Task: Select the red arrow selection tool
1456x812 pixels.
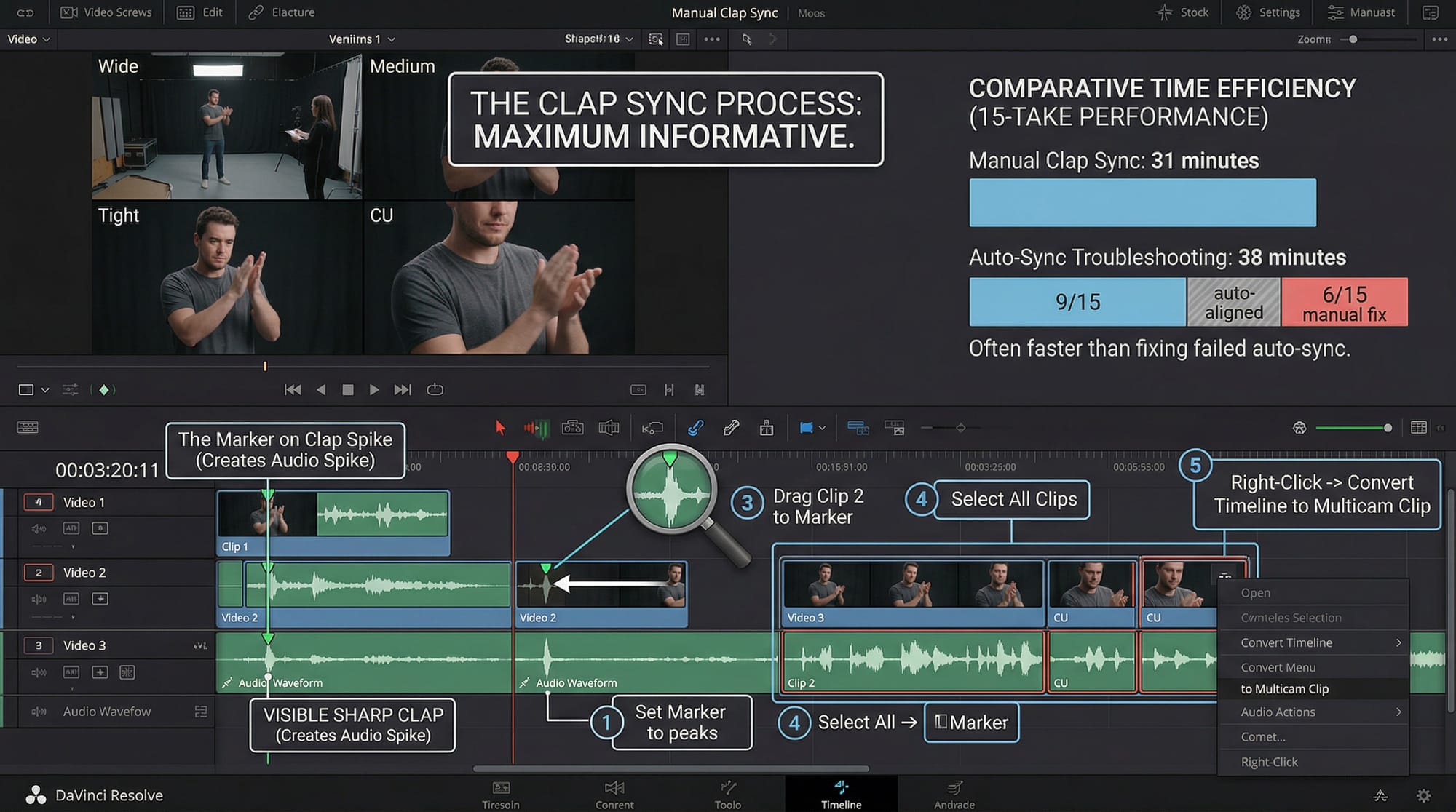Action: (499, 428)
